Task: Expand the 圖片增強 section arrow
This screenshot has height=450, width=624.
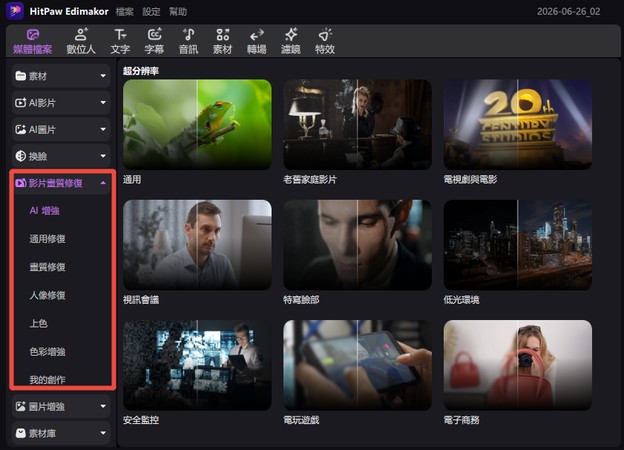Action: tap(103, 406)
